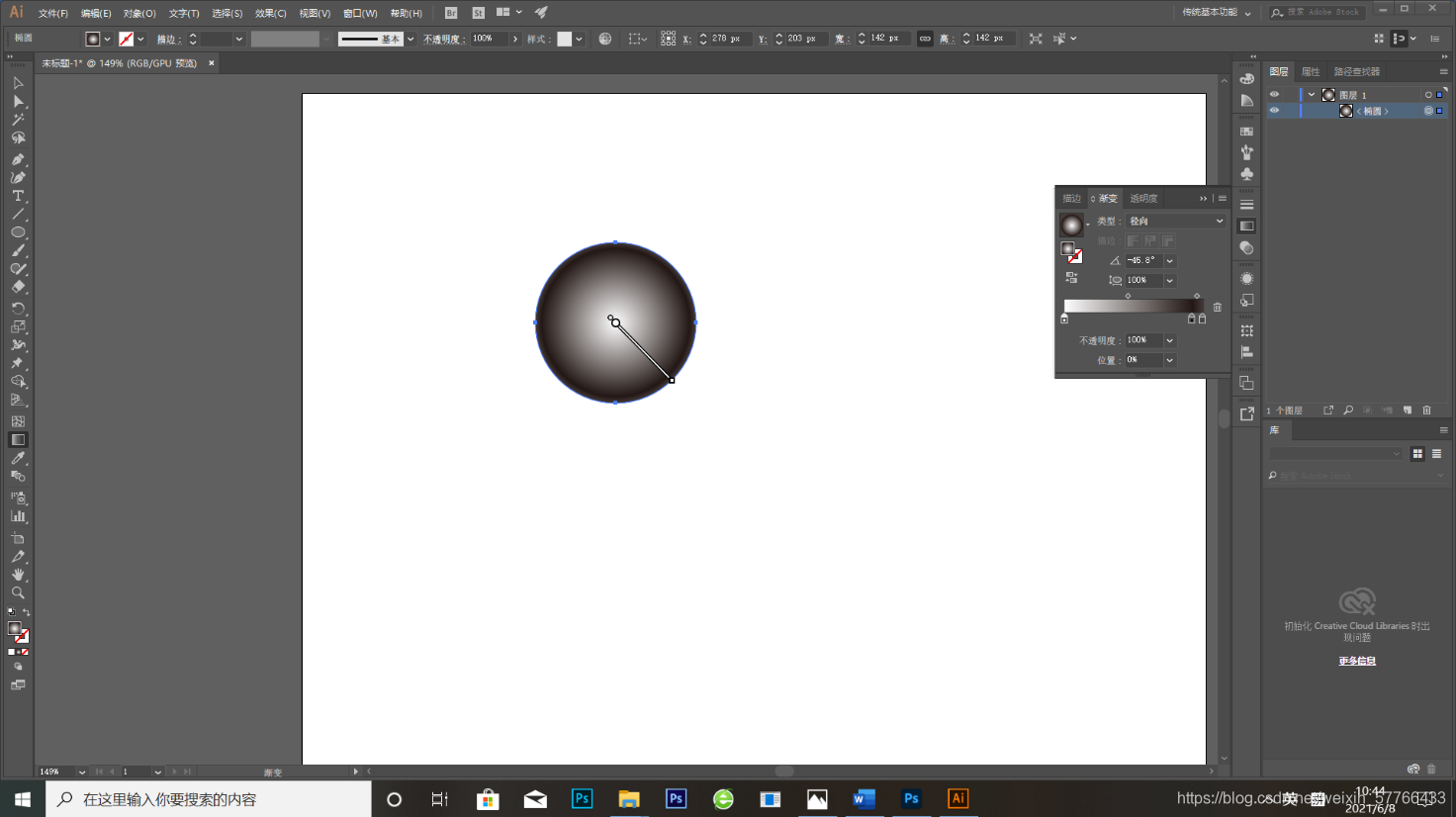Switch to 描边 tab in gradient panel
The image size is (1456, 817).
[x=1071, y=199]
